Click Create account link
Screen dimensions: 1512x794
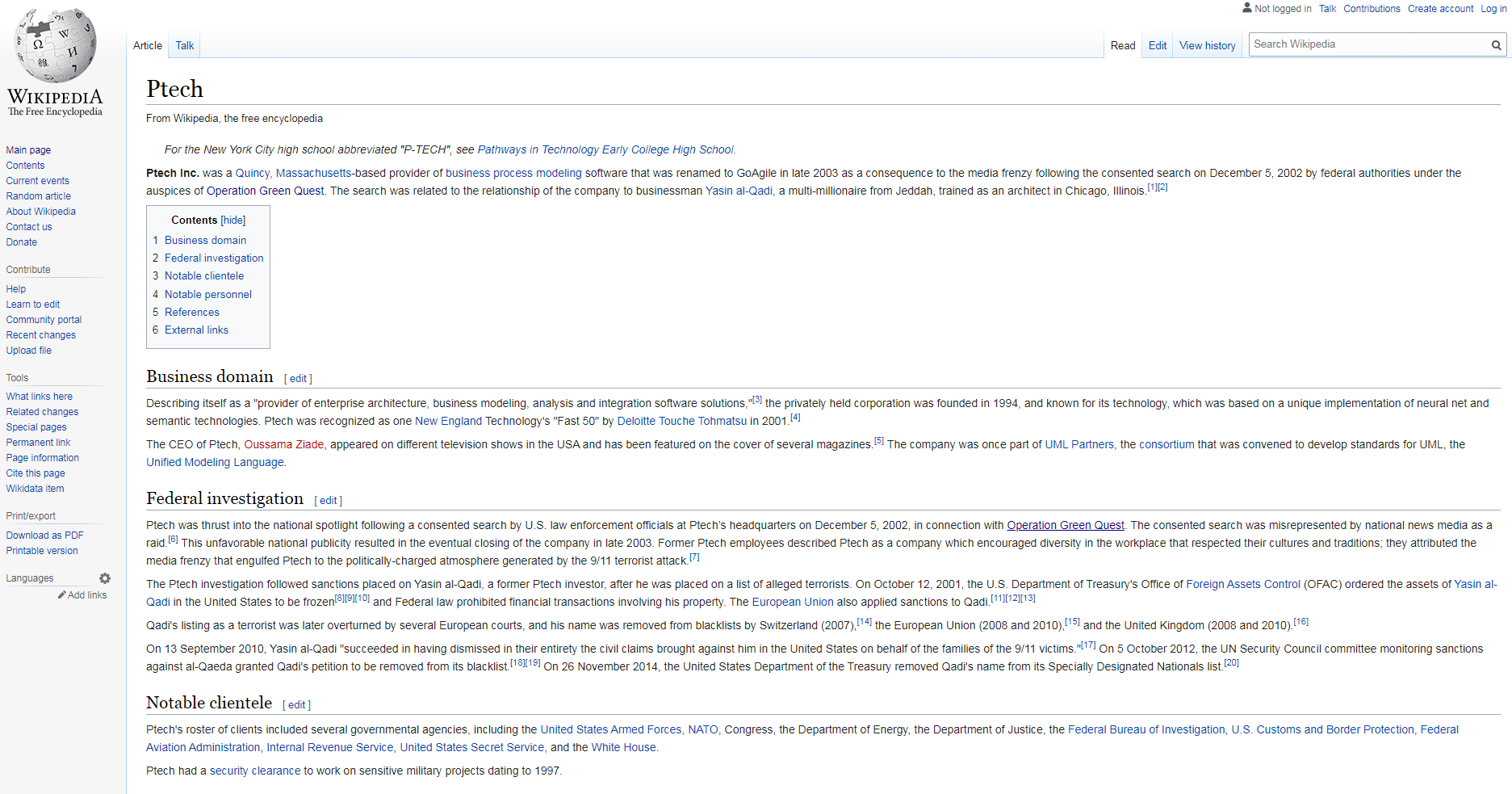point(1440,9)
